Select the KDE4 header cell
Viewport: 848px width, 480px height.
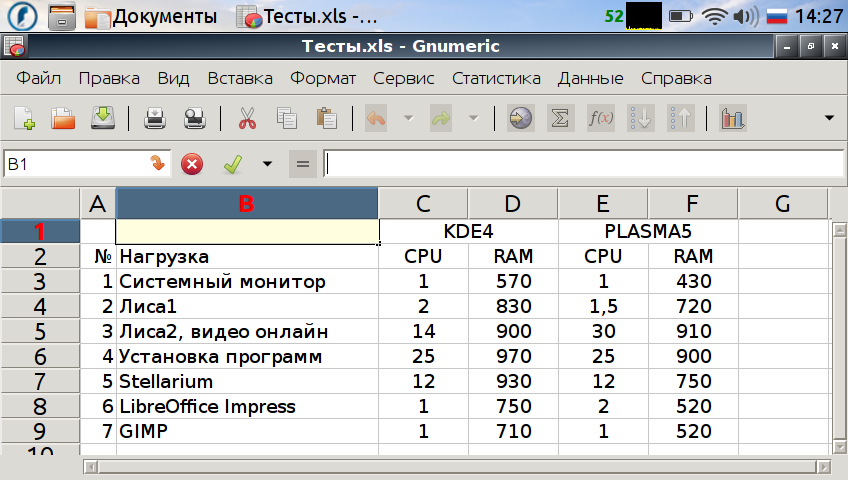(x=468, y=231)
